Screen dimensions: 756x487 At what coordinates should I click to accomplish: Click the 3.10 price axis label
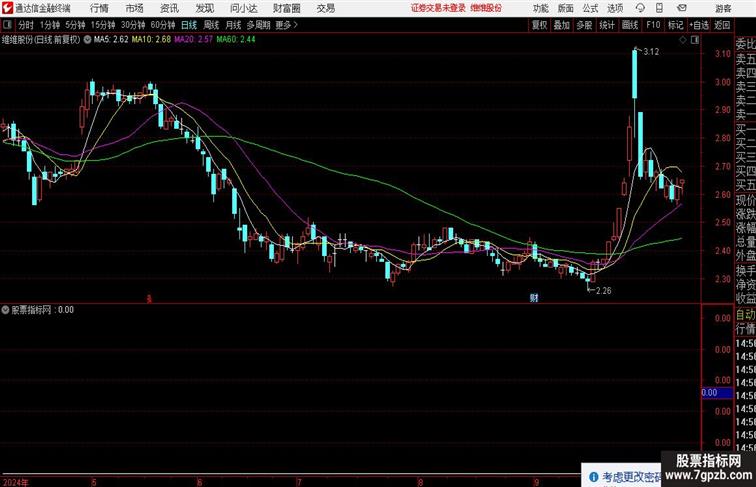coord(723,54)
